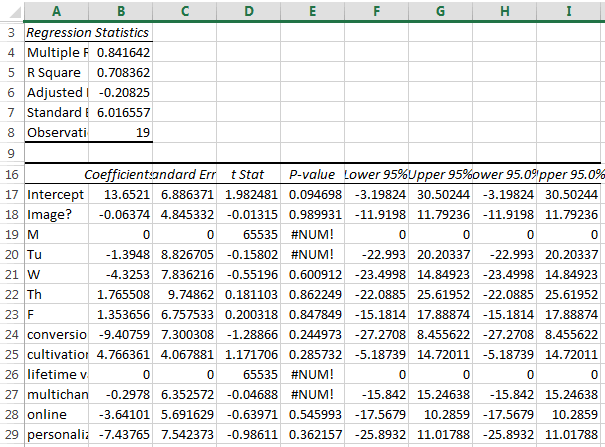Click the online row label cell
605x447 pixels.
(x=55, y=417)
